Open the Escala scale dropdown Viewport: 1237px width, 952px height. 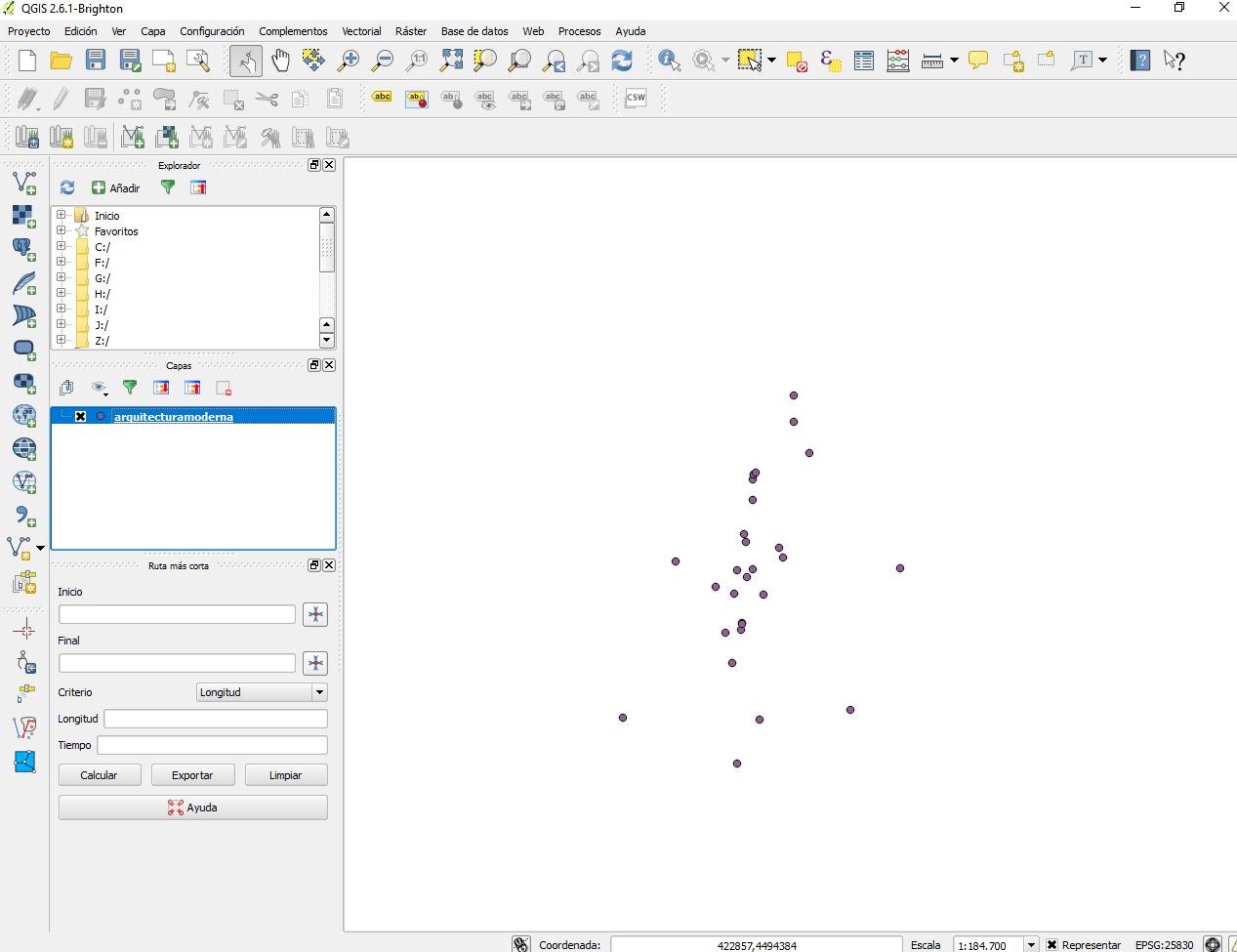[x=1031, y=944]
